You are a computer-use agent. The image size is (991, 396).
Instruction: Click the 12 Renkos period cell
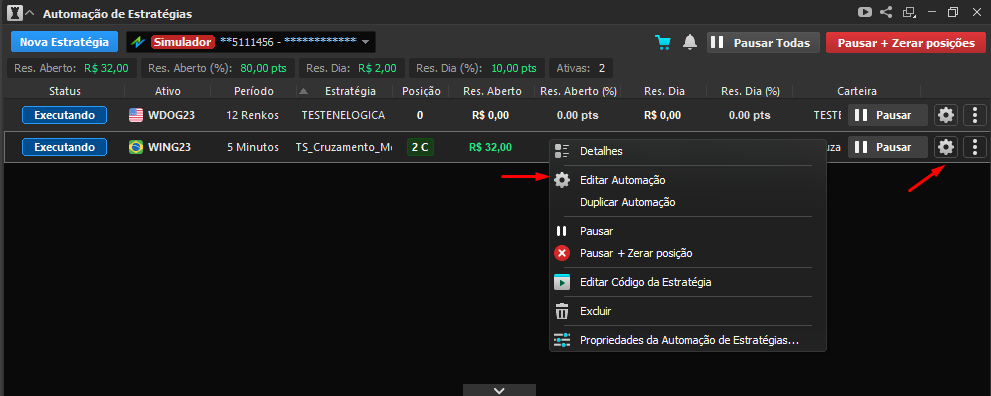click(253, 115)
